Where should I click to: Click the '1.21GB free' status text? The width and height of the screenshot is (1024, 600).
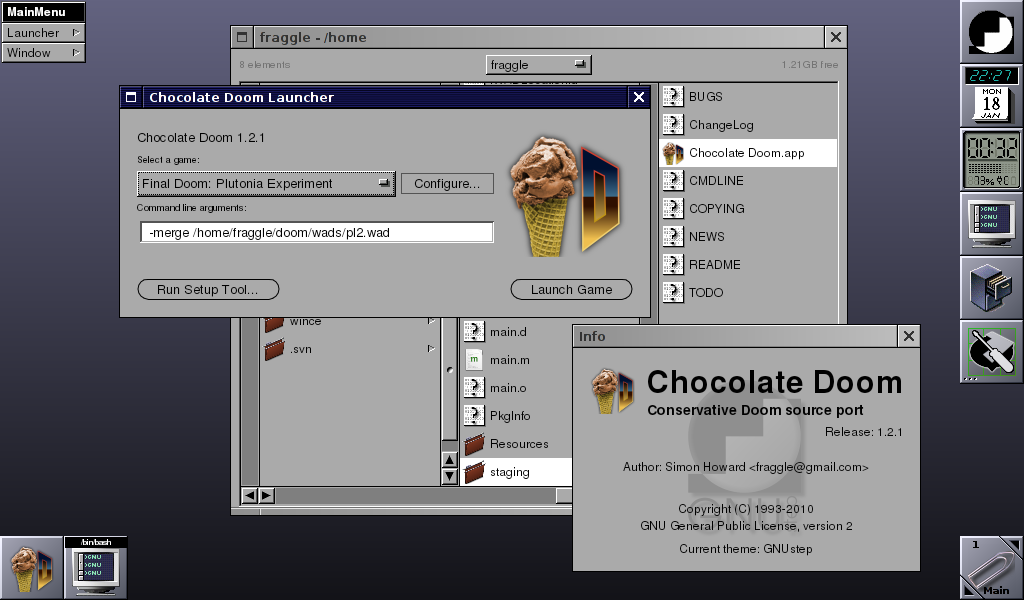pyautogui.click(x=810, y=65)
